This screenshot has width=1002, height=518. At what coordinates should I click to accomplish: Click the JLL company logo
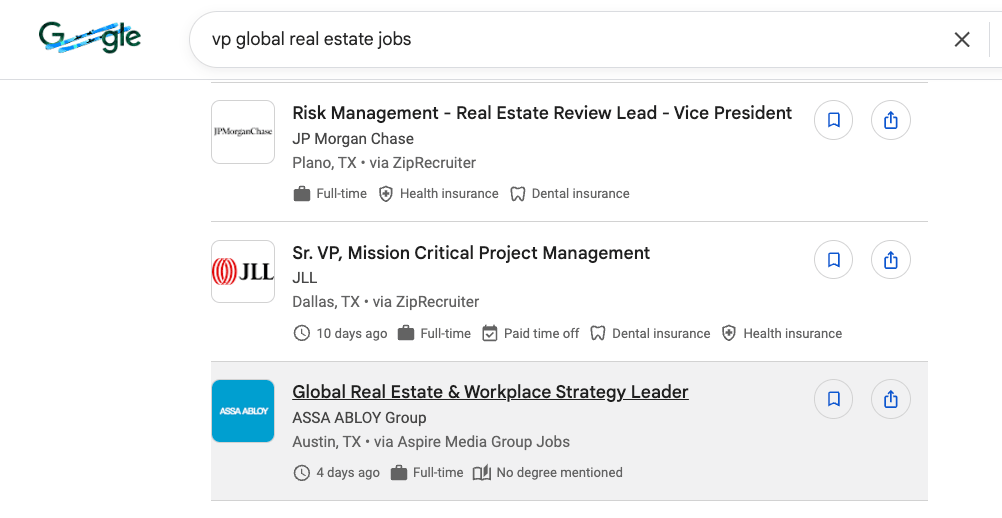tap(243, 271)
